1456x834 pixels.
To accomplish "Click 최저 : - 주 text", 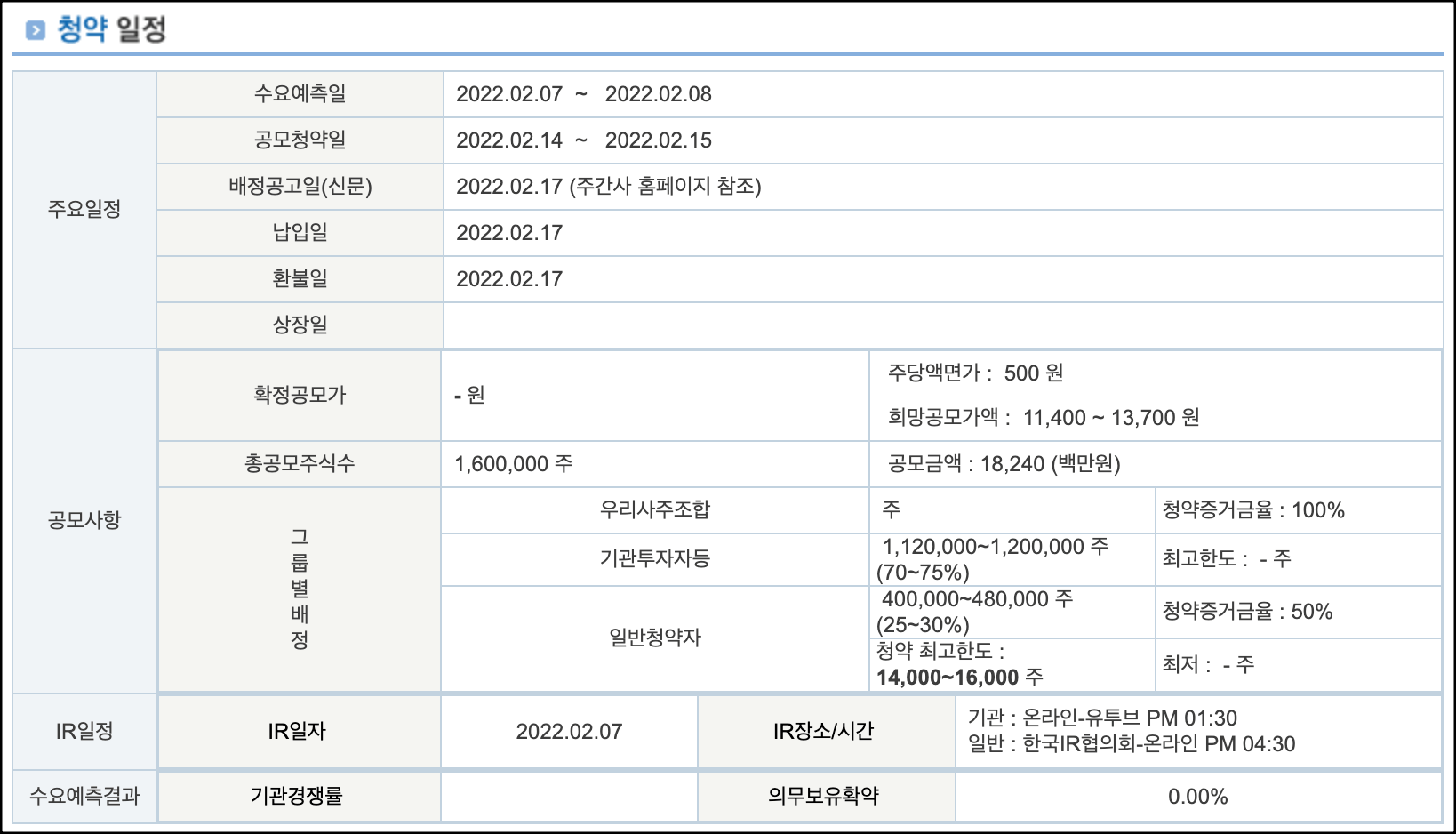I will point(1208,664).
